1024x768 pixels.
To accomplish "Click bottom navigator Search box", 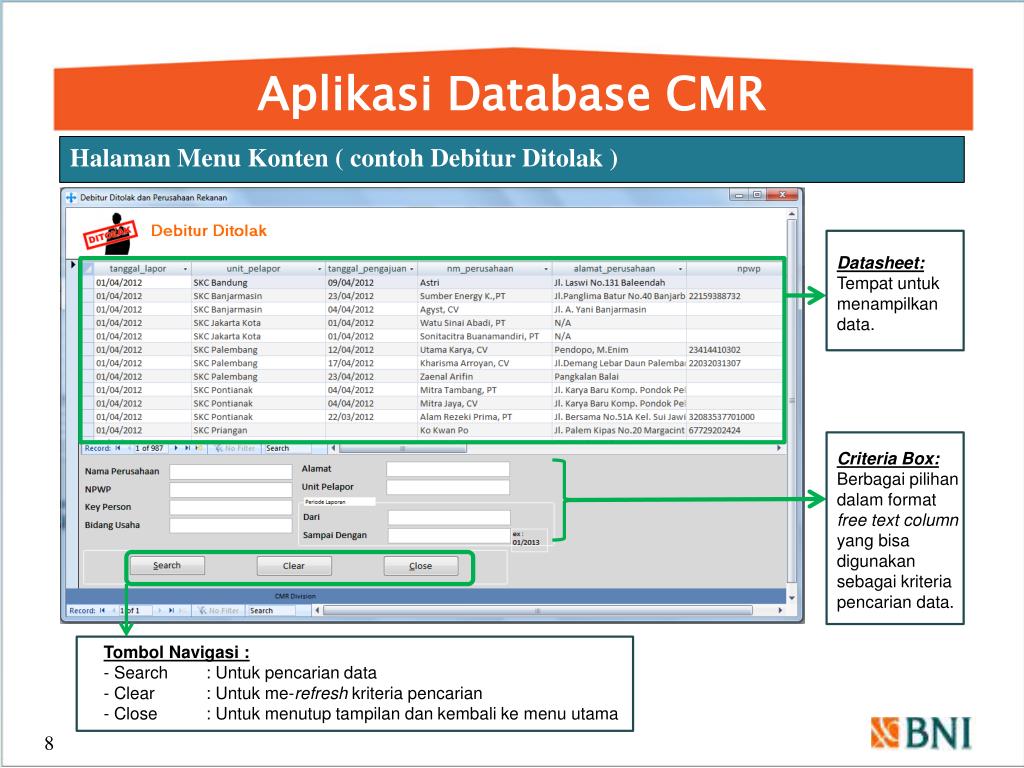I will point(272,611).
